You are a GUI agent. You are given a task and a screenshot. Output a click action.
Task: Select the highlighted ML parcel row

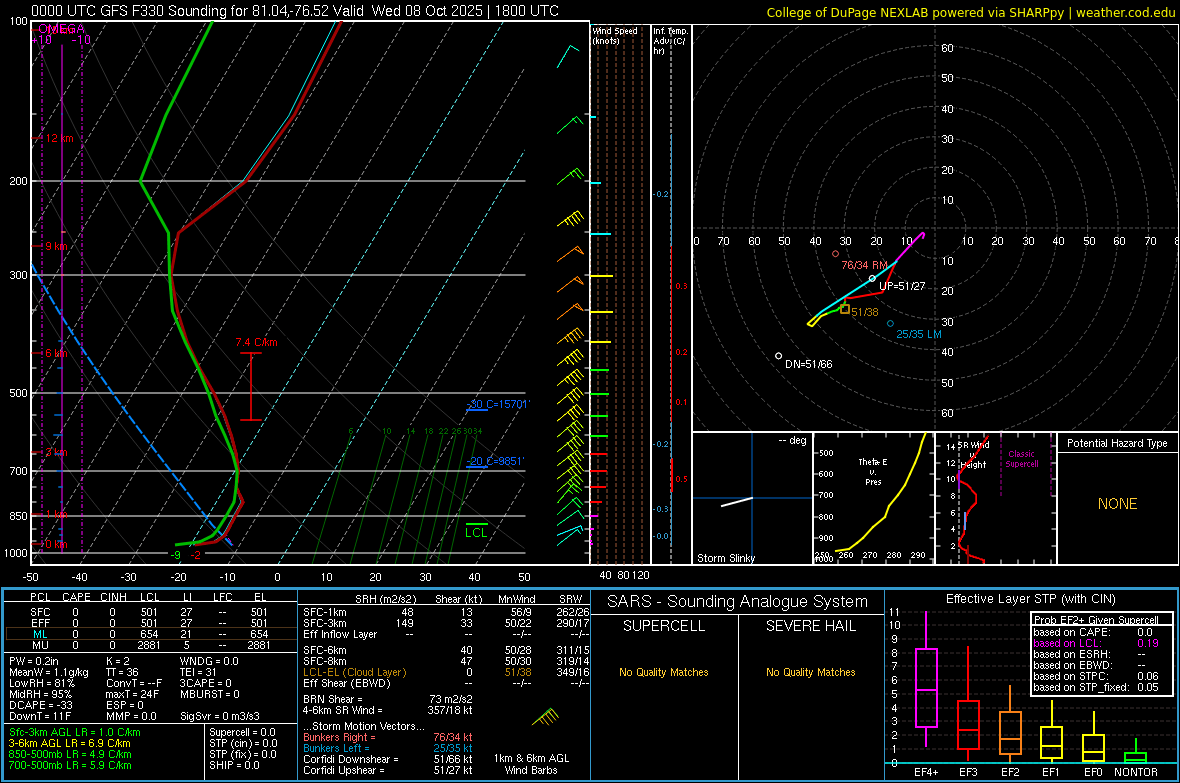coord(148,634)
